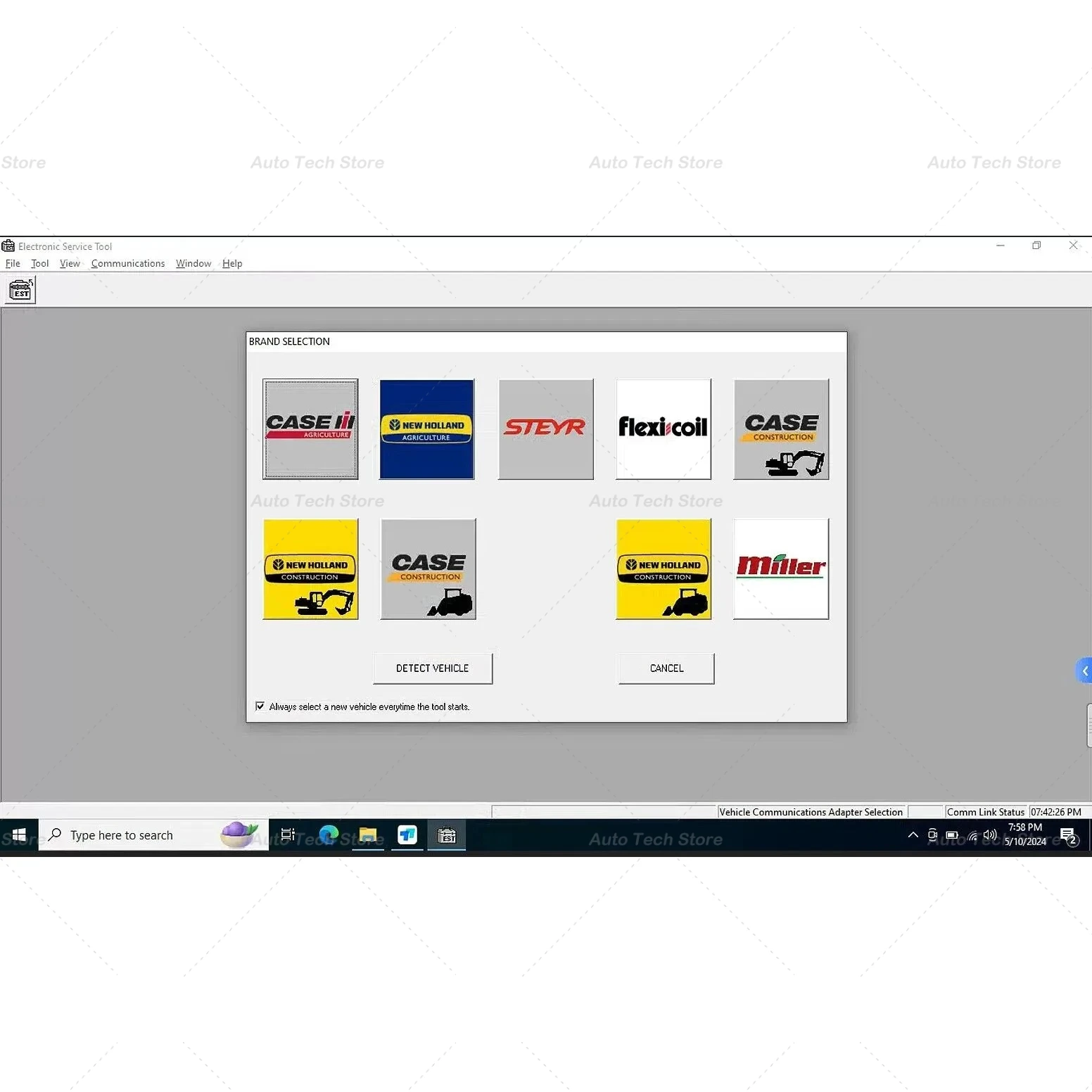Restore down the Electronic Service Tool window
Screen dimensions: 1092x1092
coord(1036,246)
